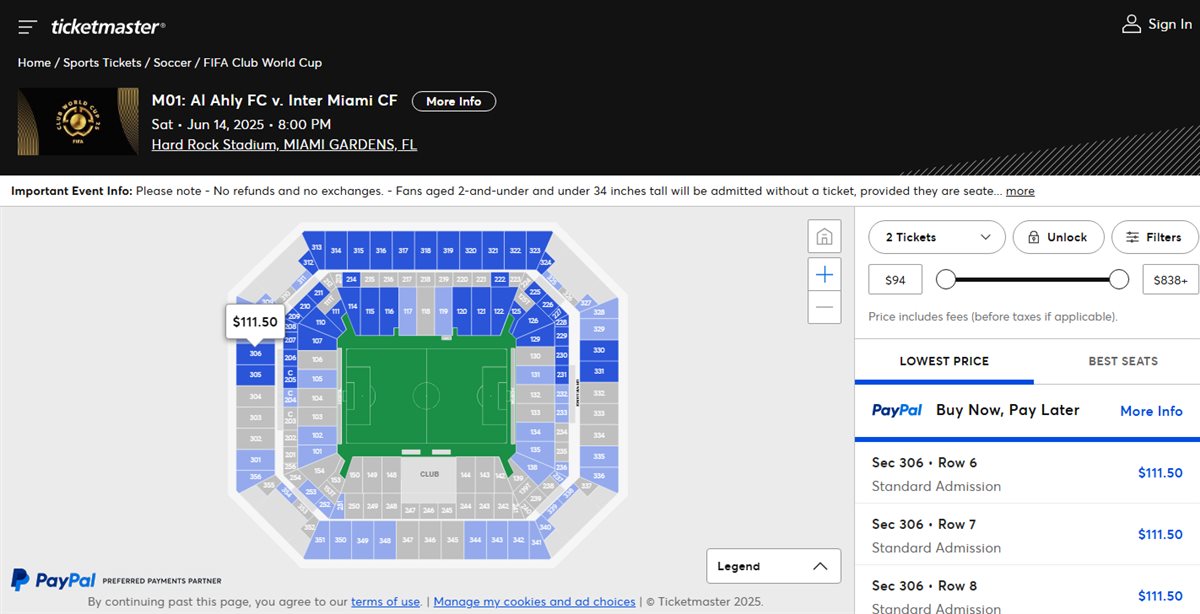Zoom in on the seat map
1200x614 pixels.
[825, 274]
